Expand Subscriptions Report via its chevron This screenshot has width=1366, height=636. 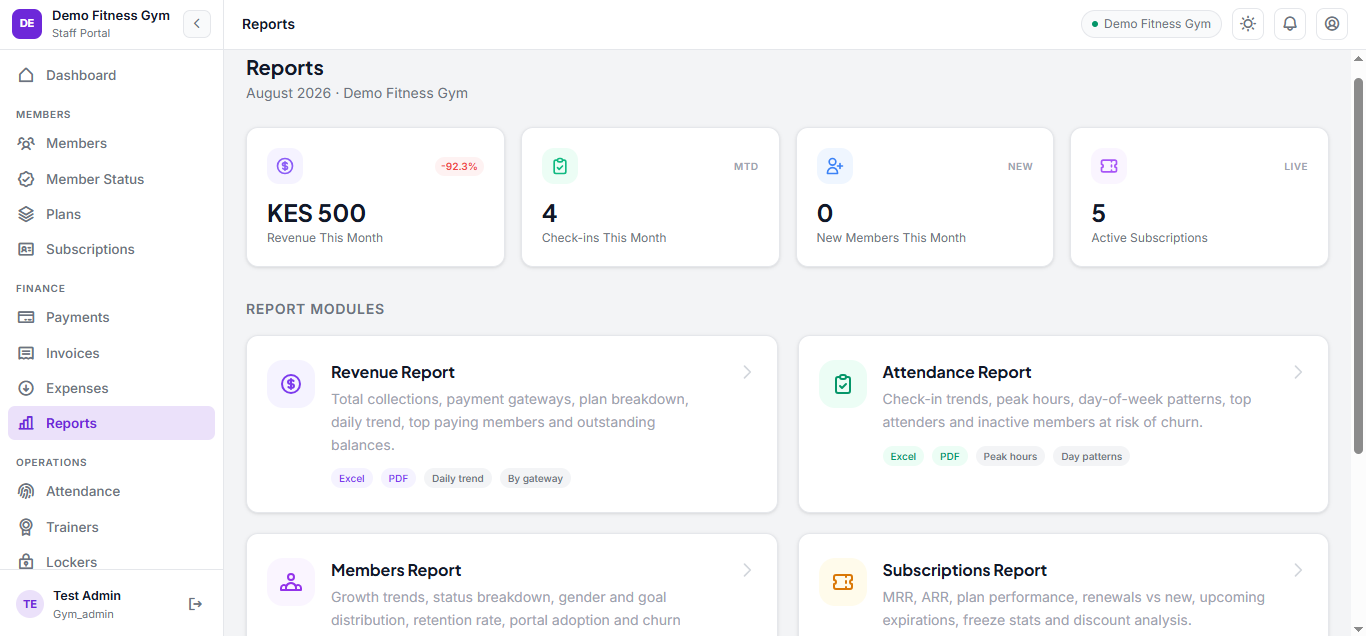1298,570
